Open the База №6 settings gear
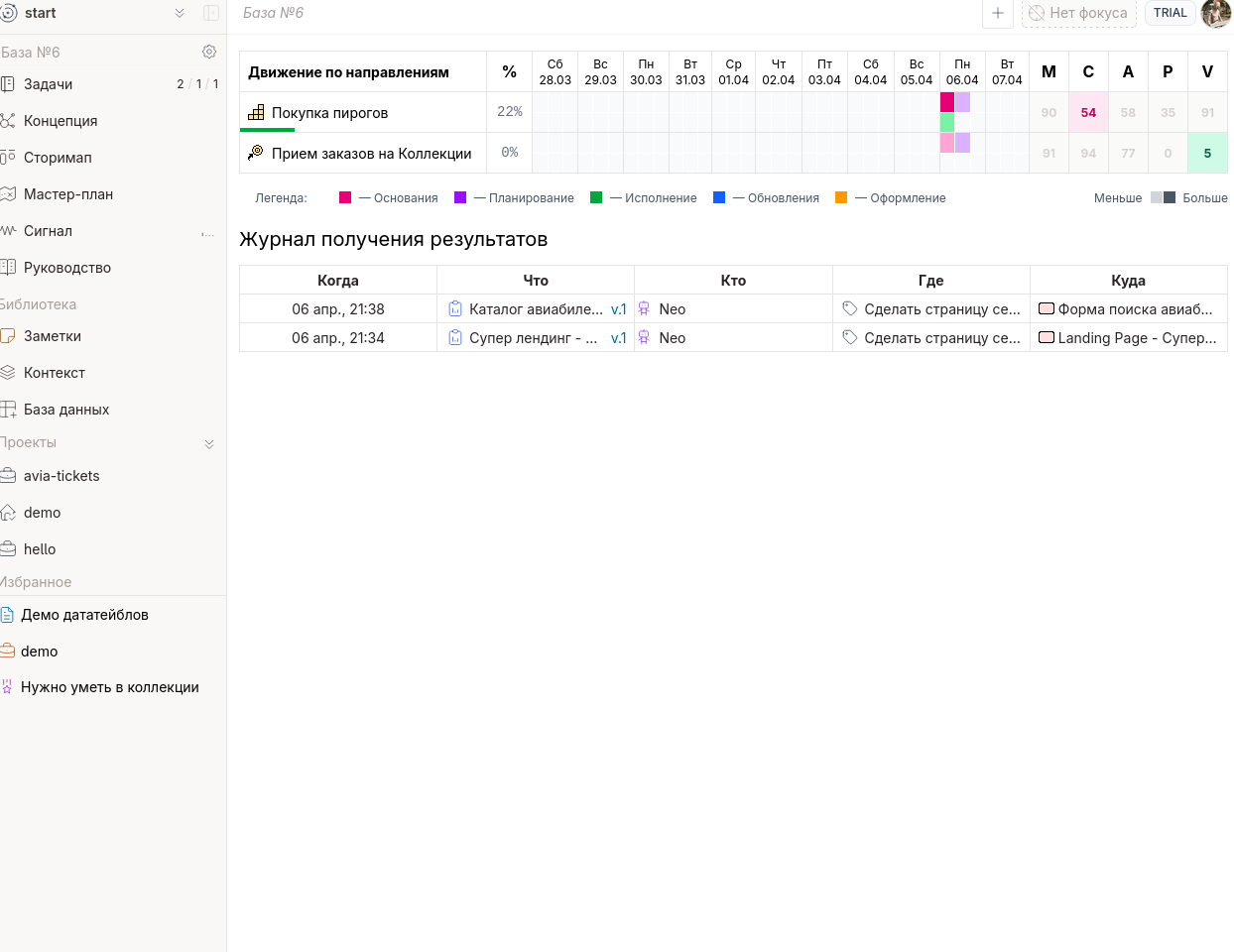 click(209, 52)
